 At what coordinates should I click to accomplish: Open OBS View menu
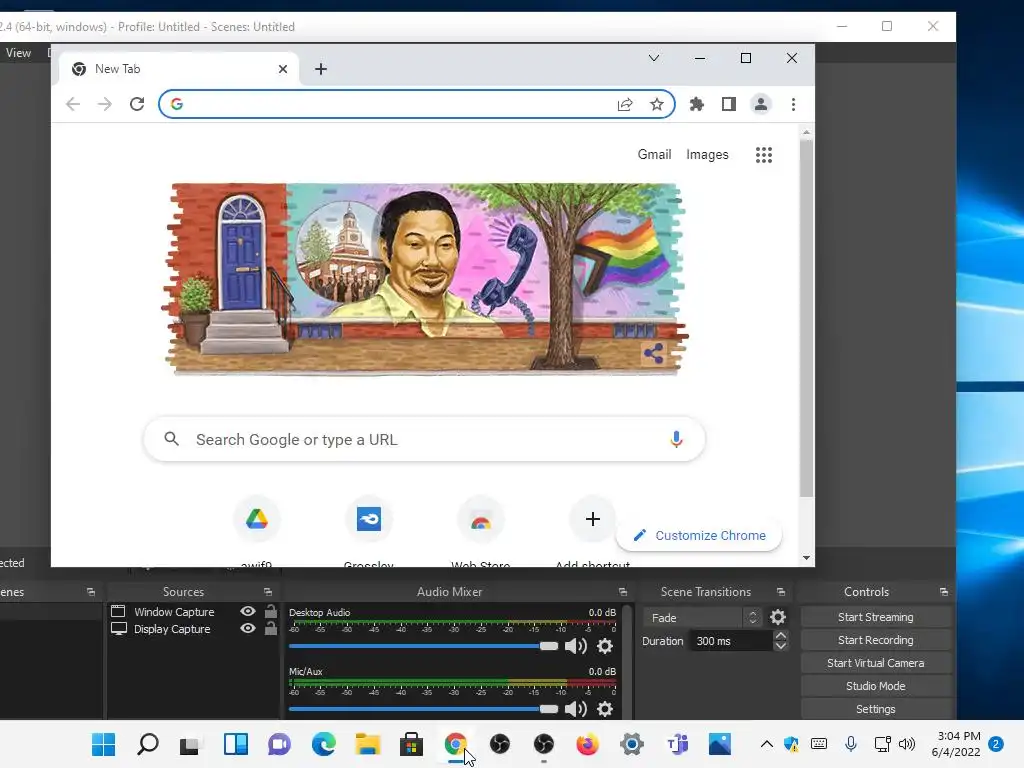click(x=18, y=53)
